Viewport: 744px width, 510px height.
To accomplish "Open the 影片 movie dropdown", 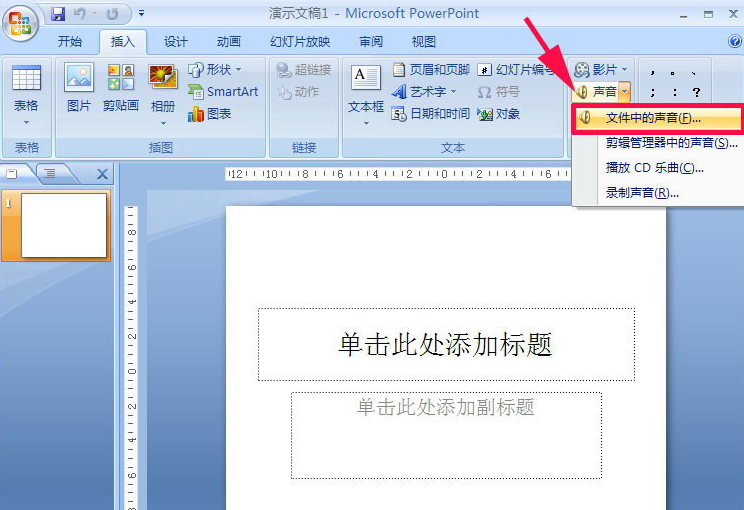I will [x=602, y=70].
